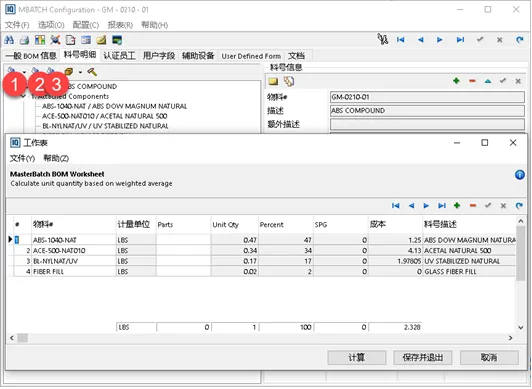Viewport: 532px width, 389px height.
Task: Go to first row in worksheet navigator
Action: coord(396,206)
